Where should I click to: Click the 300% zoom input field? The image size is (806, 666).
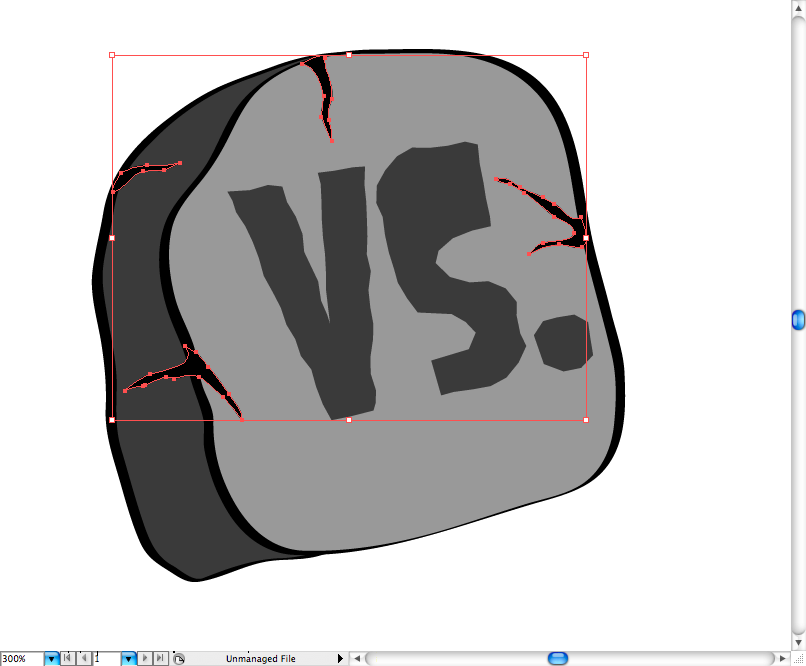point(21,659)
